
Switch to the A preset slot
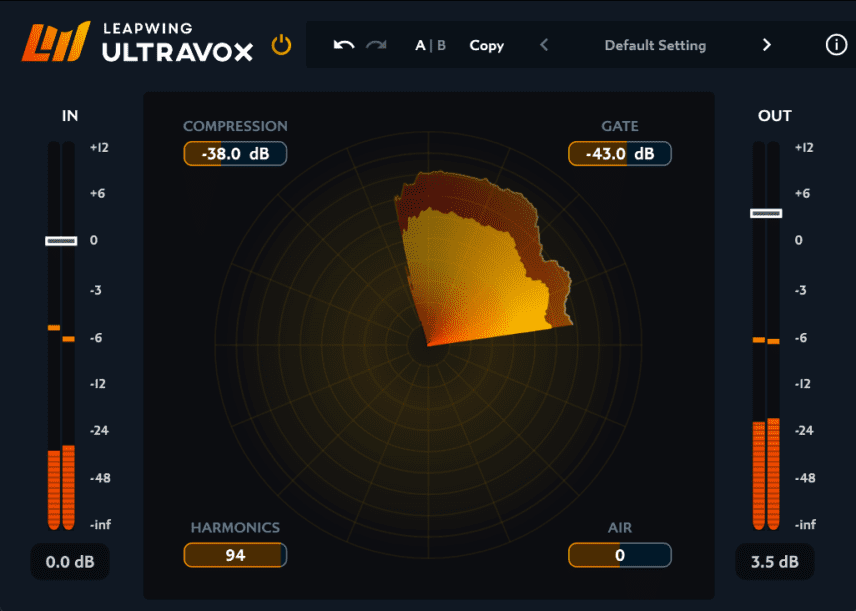tap(420, 45)
